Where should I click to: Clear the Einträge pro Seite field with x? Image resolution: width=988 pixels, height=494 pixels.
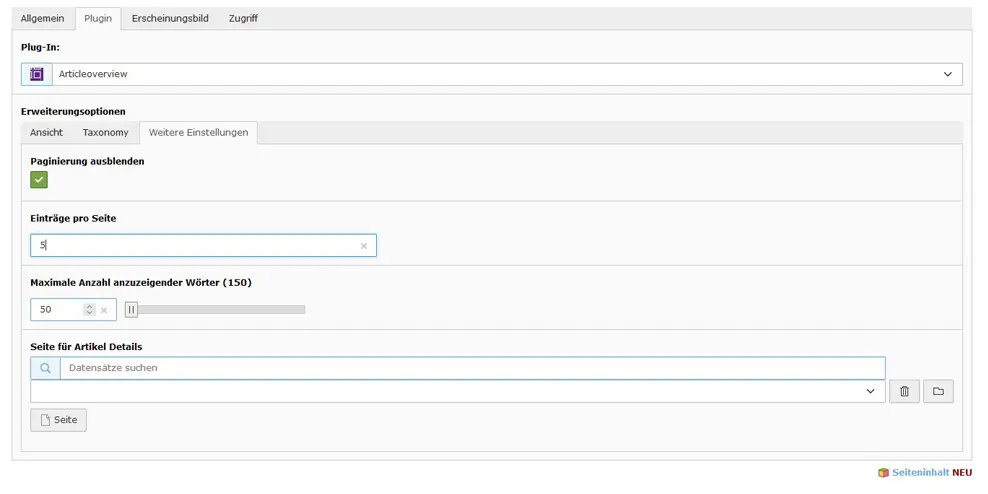click(x=364, y=246)
